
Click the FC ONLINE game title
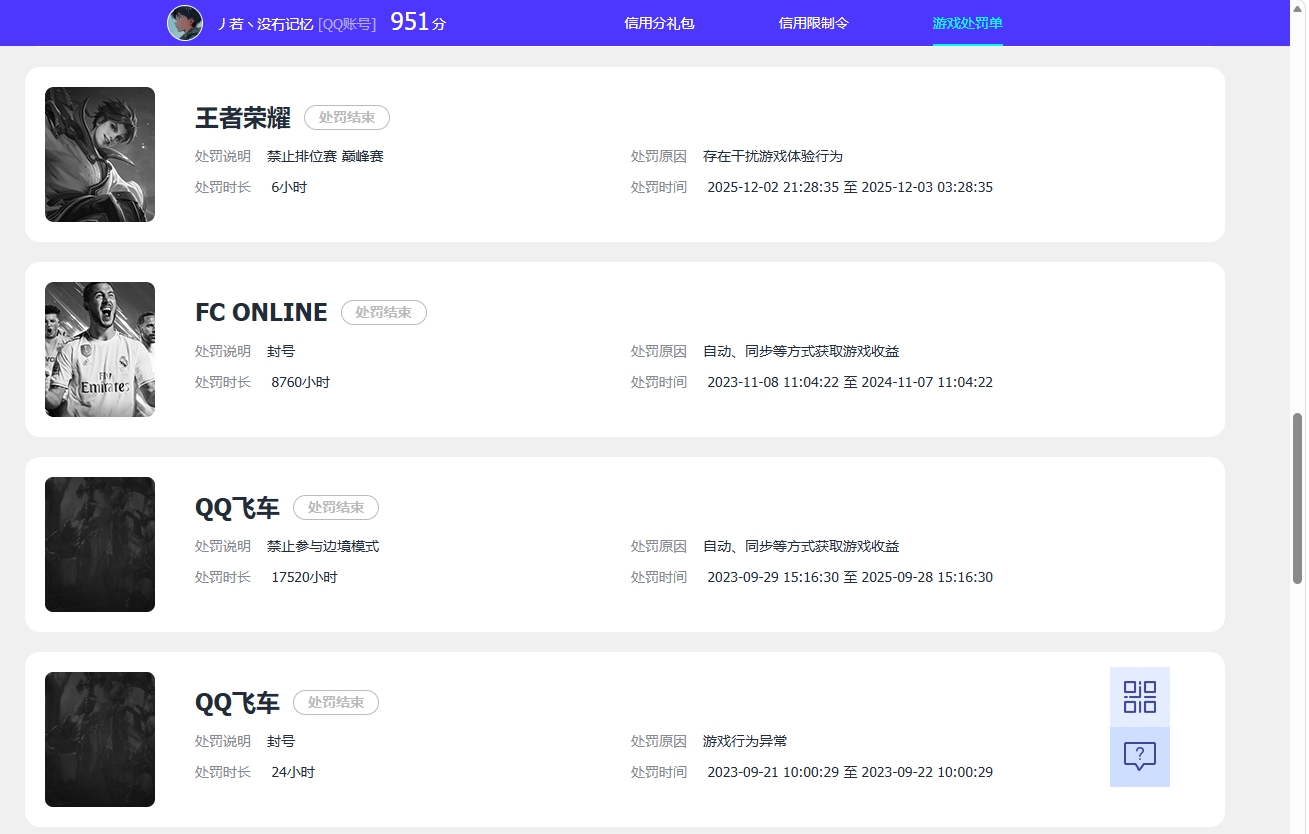[x=261, y=313]
